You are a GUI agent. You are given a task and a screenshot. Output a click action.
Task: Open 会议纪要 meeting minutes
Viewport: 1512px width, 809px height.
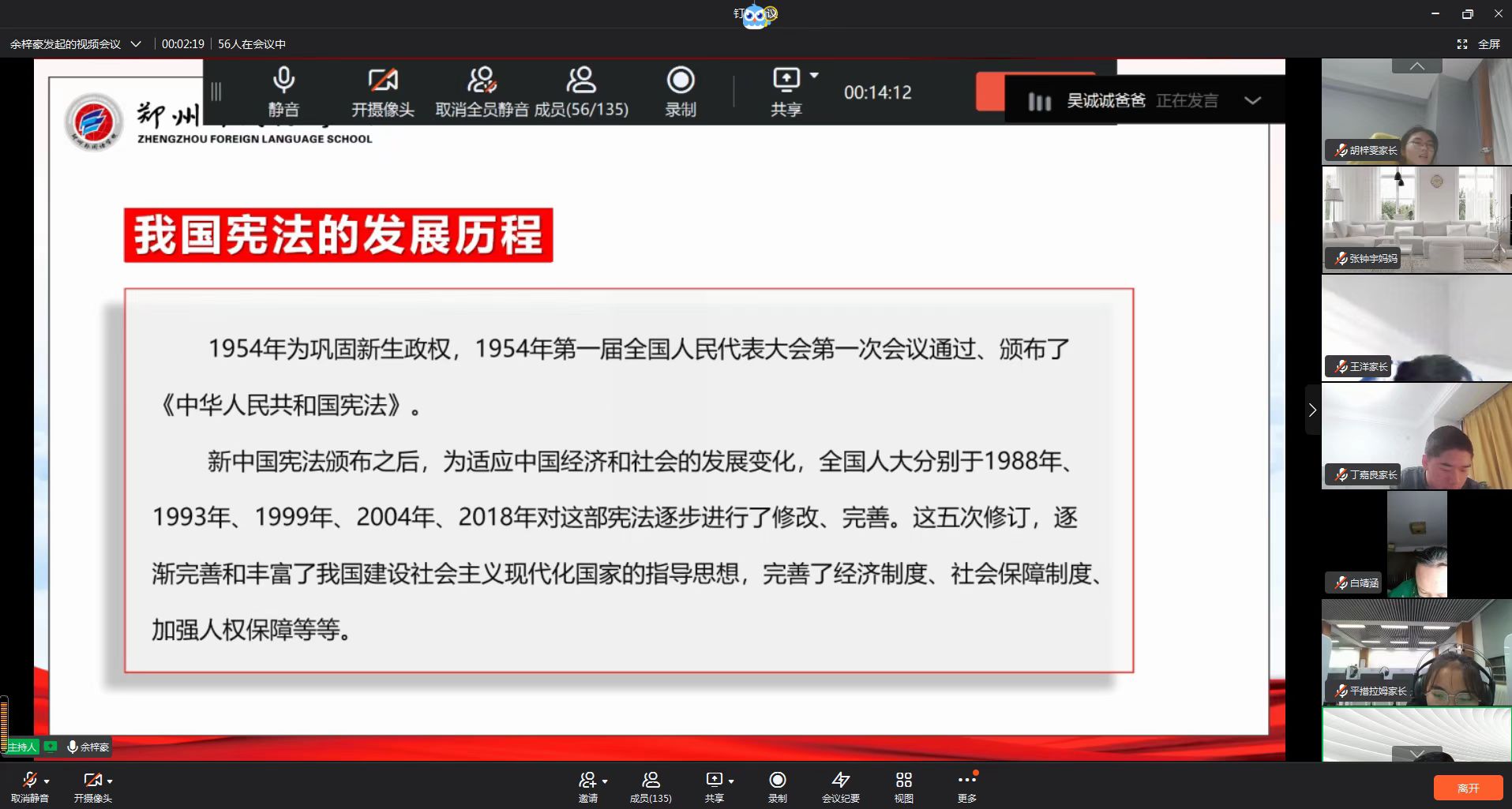coord(840,787)
